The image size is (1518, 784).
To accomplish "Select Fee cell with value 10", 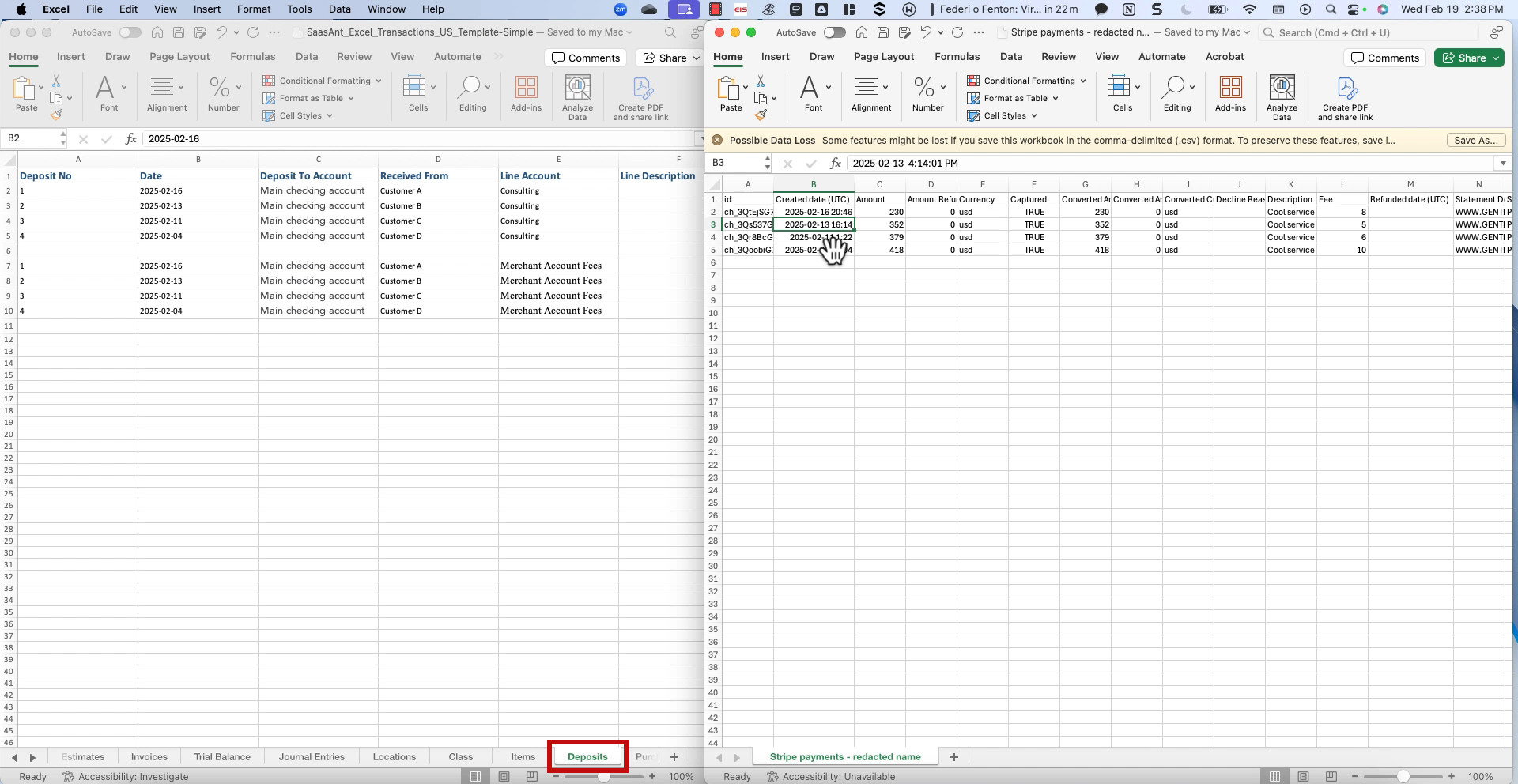I will (x=1342, y=250).
